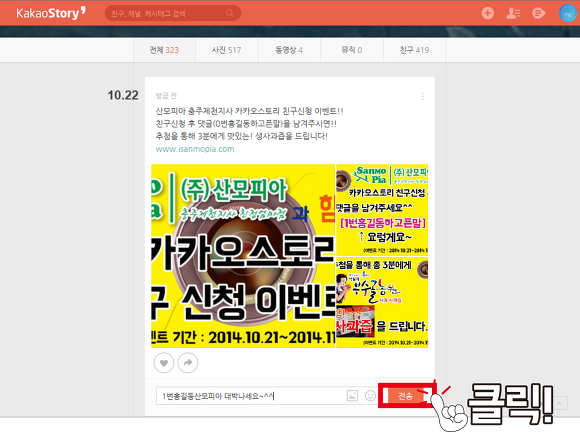Open the 친구 419 tab
This screenshot has width=580, height=432.
pos(414,50)
